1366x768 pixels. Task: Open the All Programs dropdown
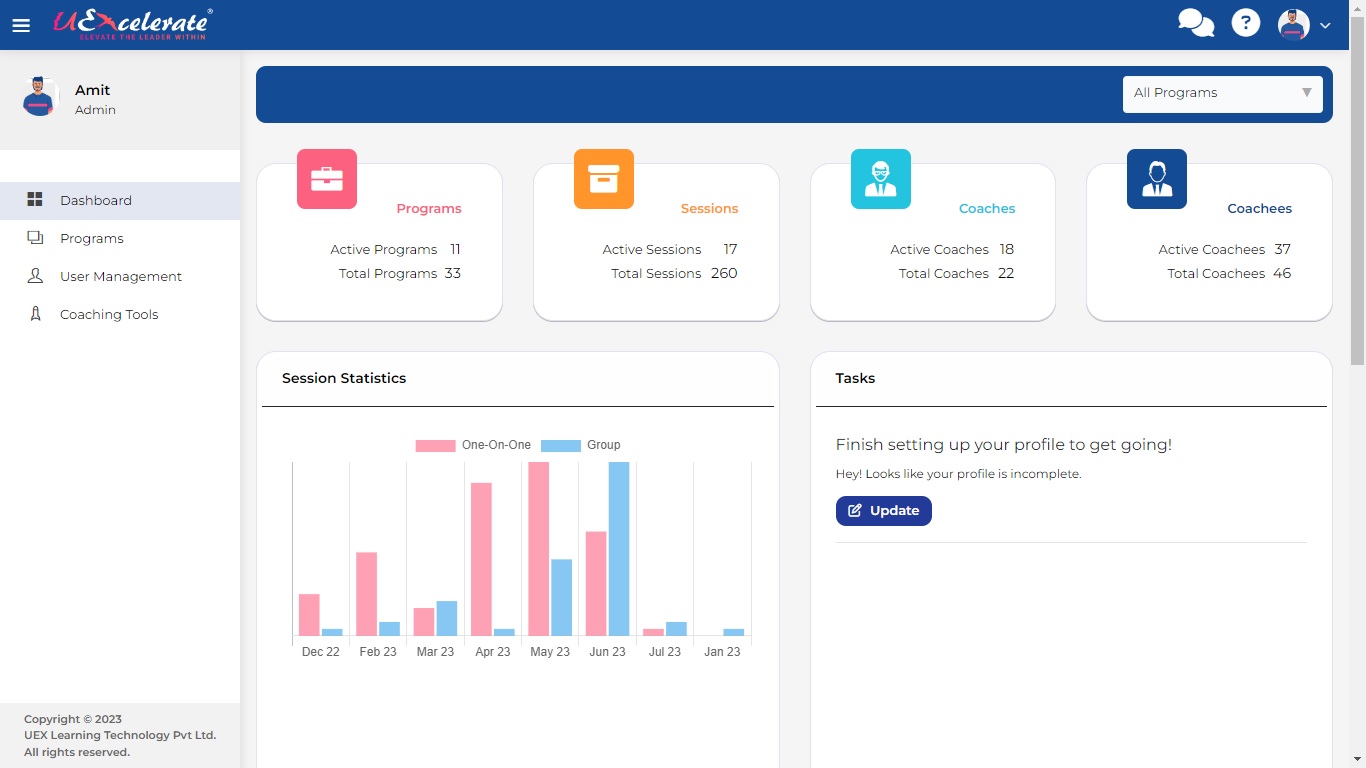1222,93
